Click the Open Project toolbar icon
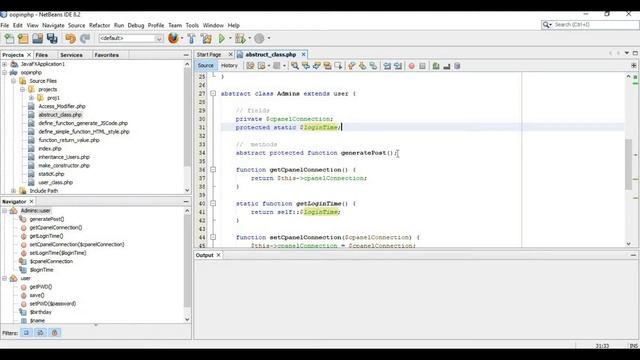Image resolution: width=640 pixels, height=360 pixels. (38, 38)
